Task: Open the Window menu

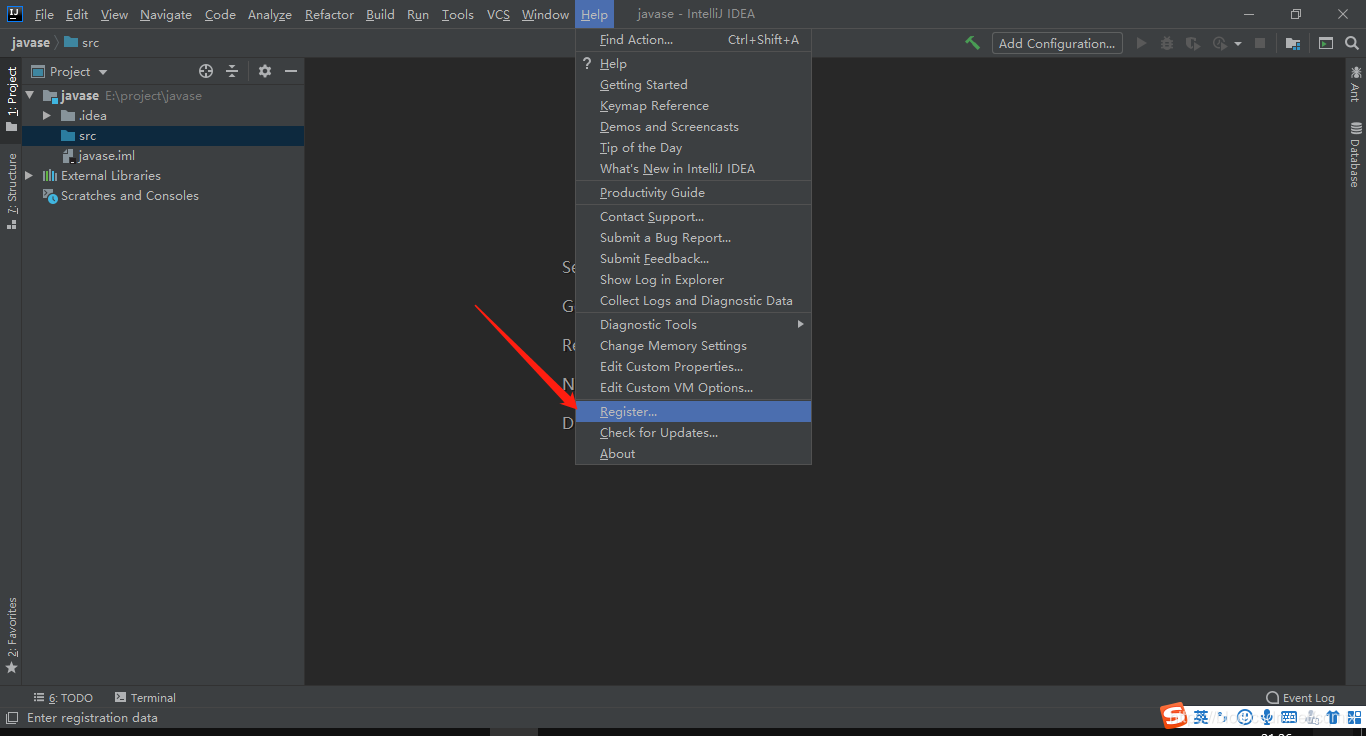Action: click(x=545, y=14)
